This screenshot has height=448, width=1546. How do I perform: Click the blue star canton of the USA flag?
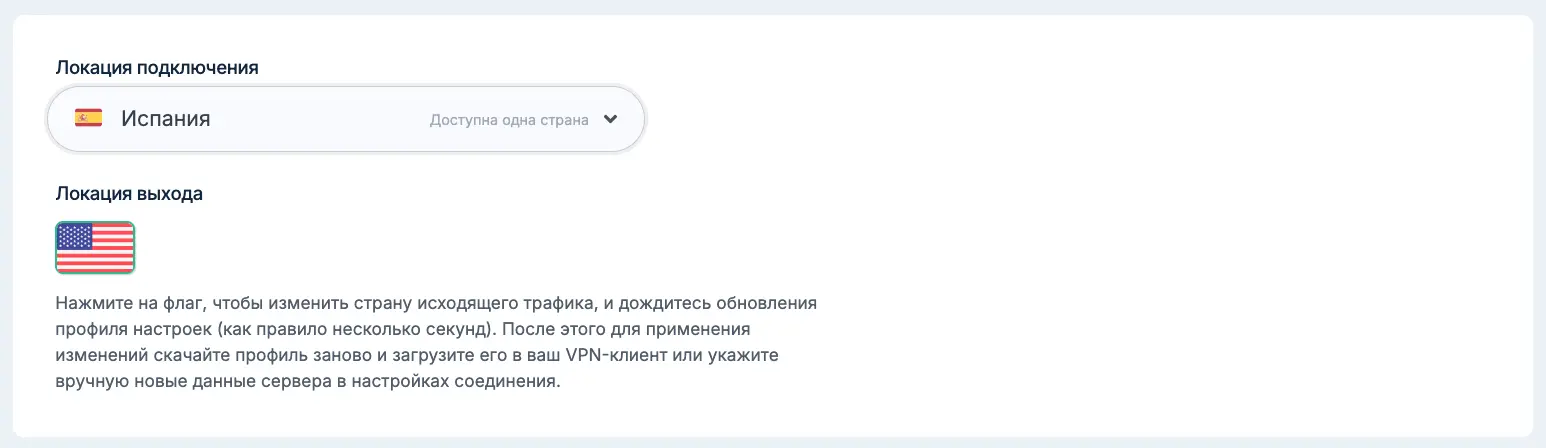pyautogui.click(x=73, y=236)
